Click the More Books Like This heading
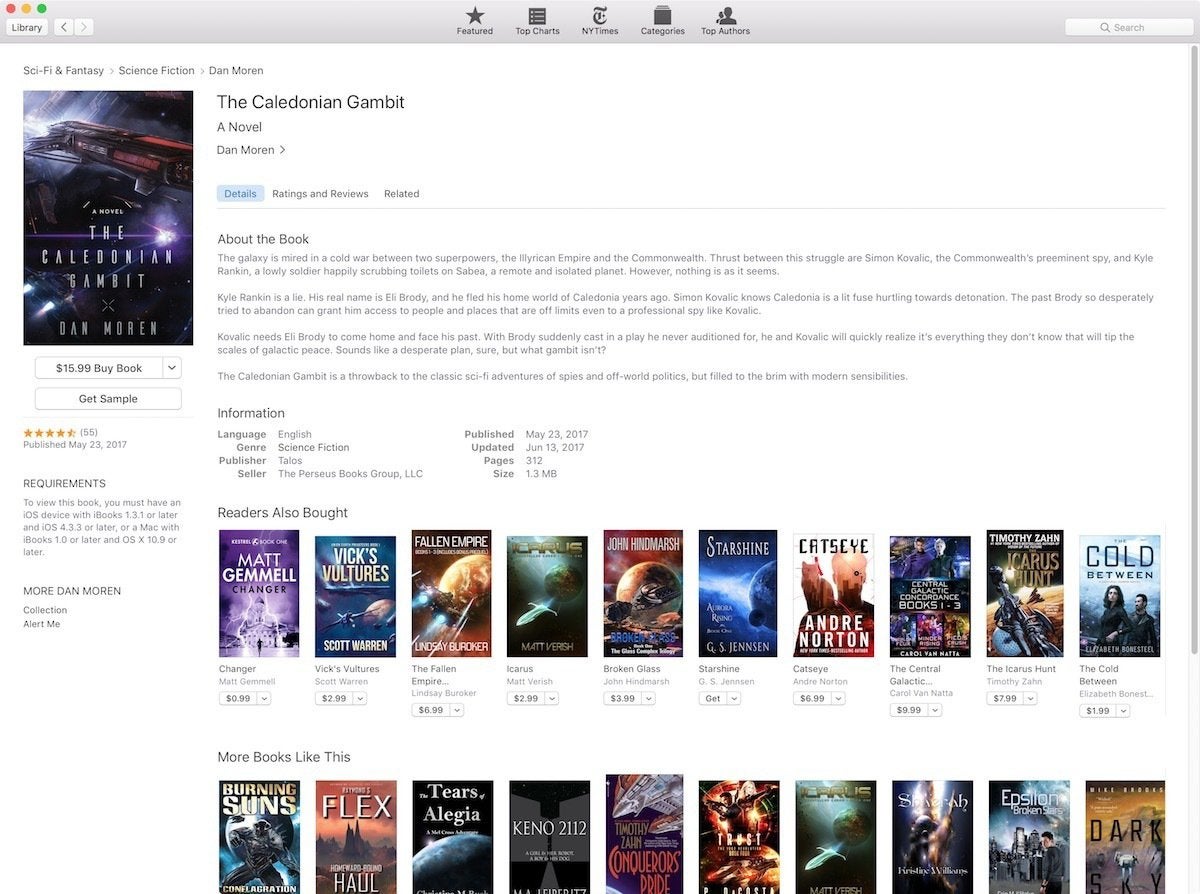The height and width of the screenshot is (894, 1200). coord(284,757)
